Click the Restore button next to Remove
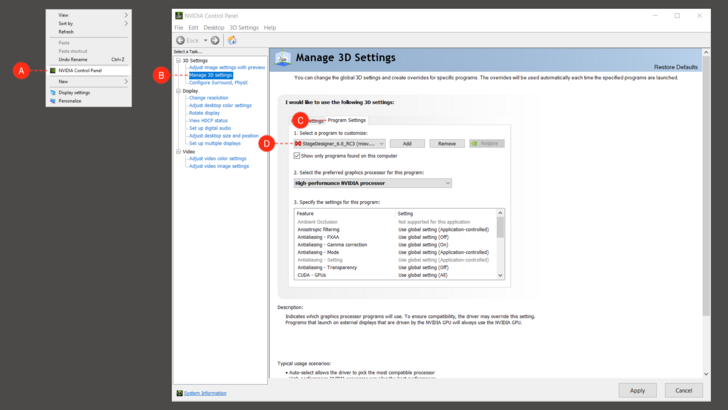This screenshot has height=410, width=728. pyautogui.click(x=487, y=143)
